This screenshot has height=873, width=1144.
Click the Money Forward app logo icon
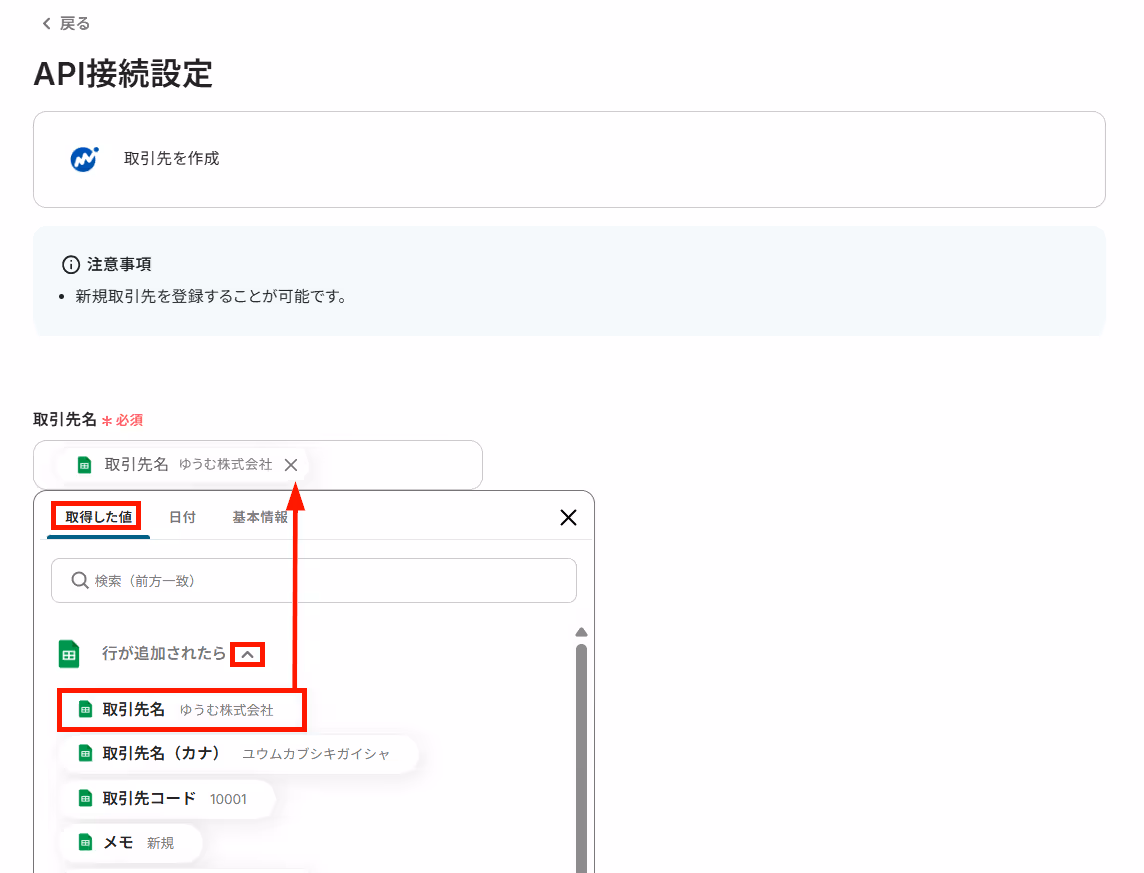[x=84, y=159]
